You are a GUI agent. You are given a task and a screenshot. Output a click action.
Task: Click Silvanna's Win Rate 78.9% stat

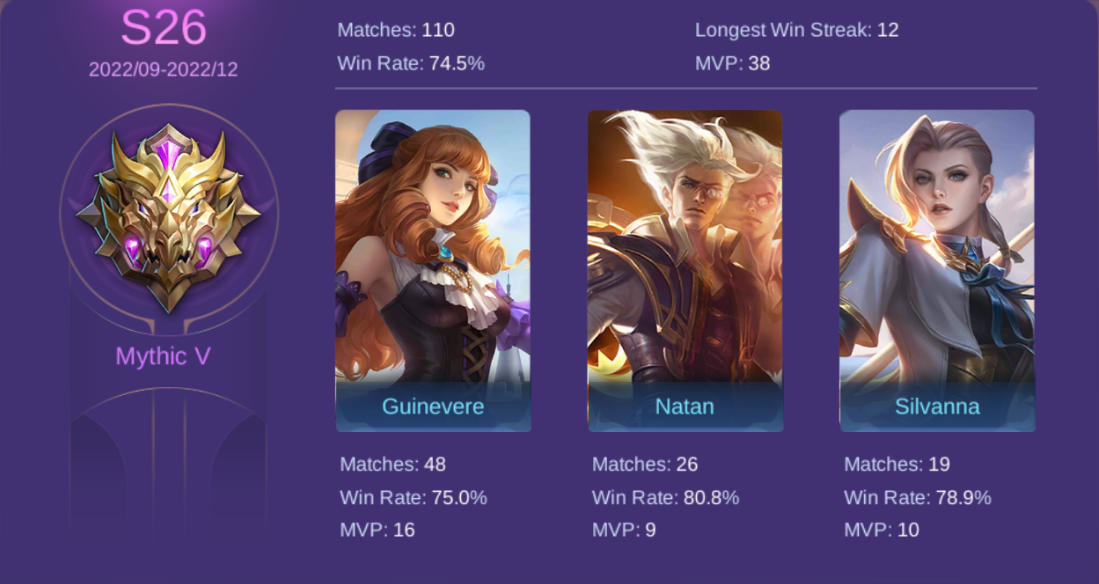click(x=917, y=498)
